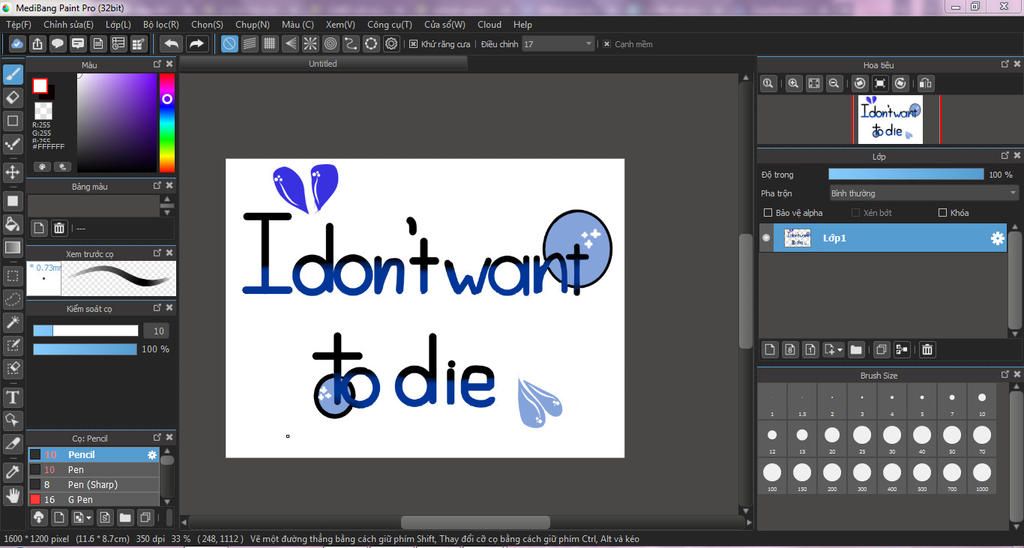Click the Navigator canvas thumbnail
The image size is (1024, 548).
pos(889,120)
